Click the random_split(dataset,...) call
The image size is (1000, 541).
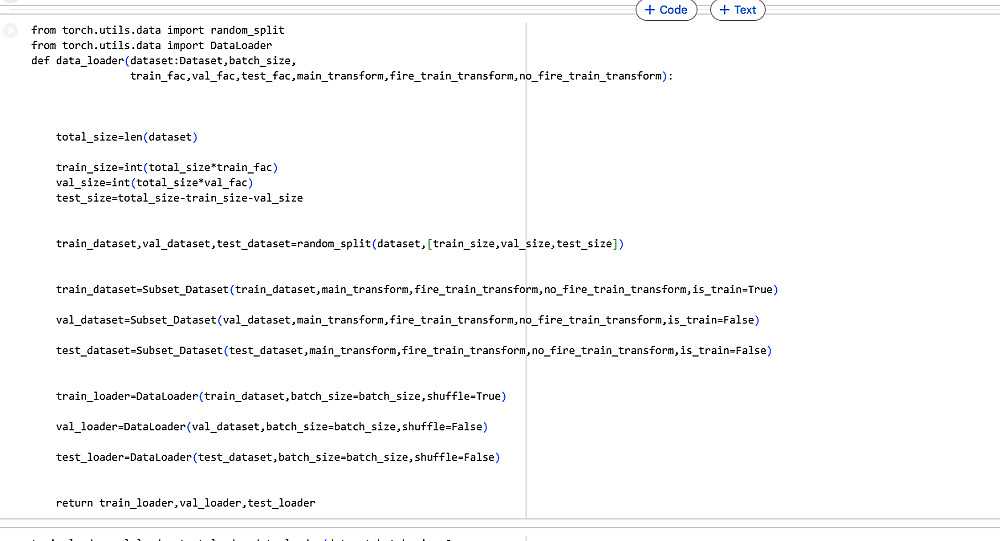(x=460, y=244)
